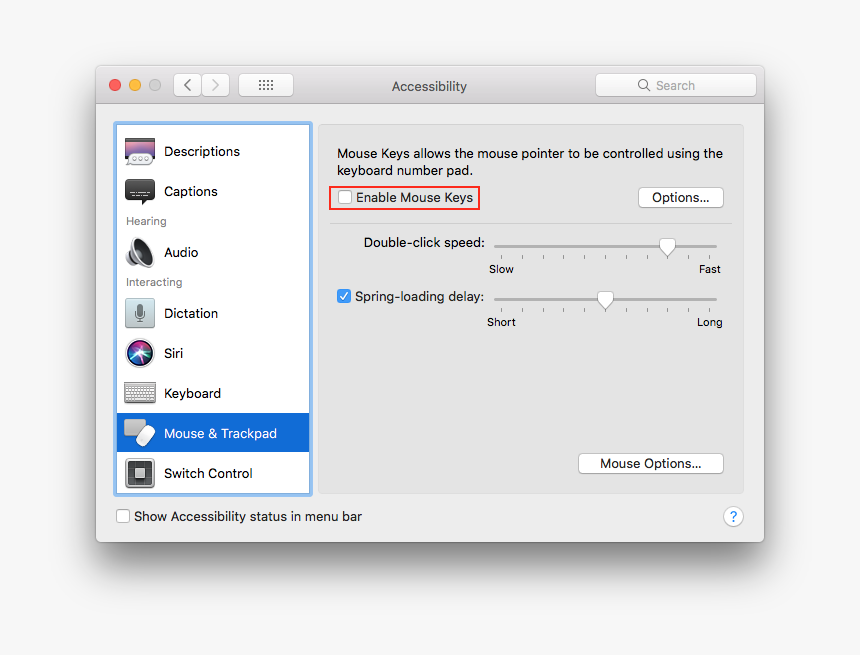
Task: Open help with the question mark button
Action: tap(733, 516)
